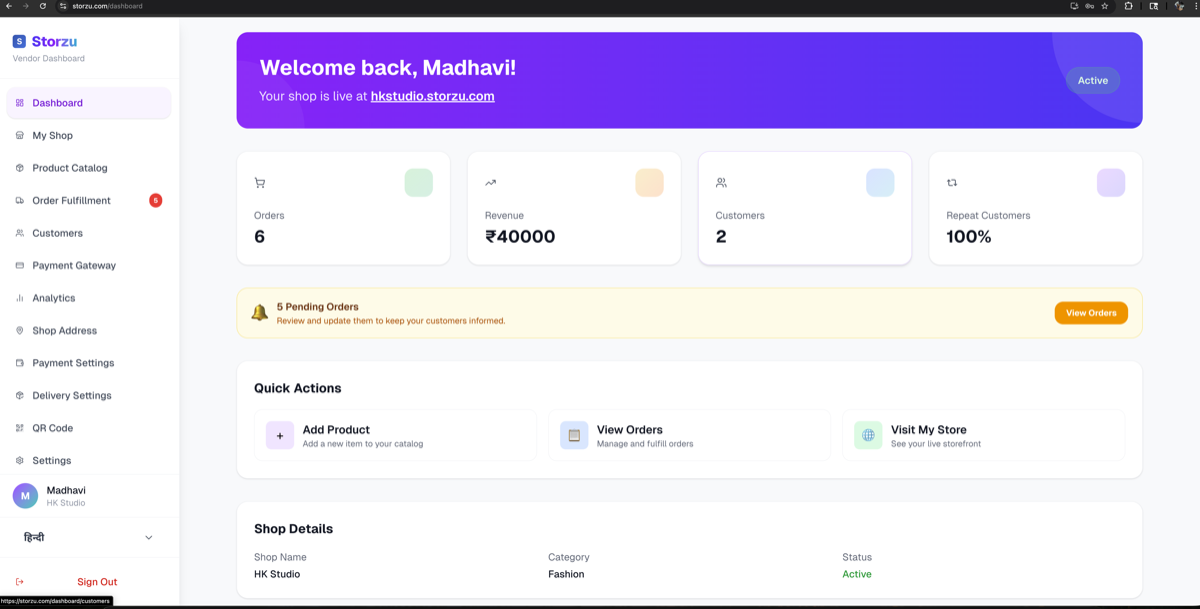Click the cart icon on Orders card
This screenshot has height=609, width=1200.
(260, 183)
